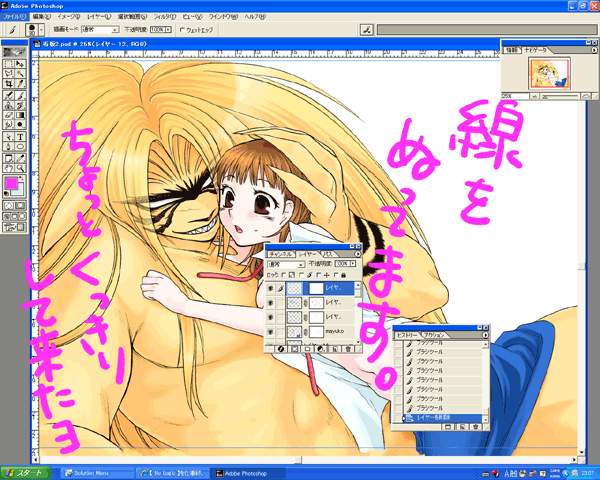Click the Windows Start (スタート) button
Viewport: 600px width, 480px height.
(26, 473)
